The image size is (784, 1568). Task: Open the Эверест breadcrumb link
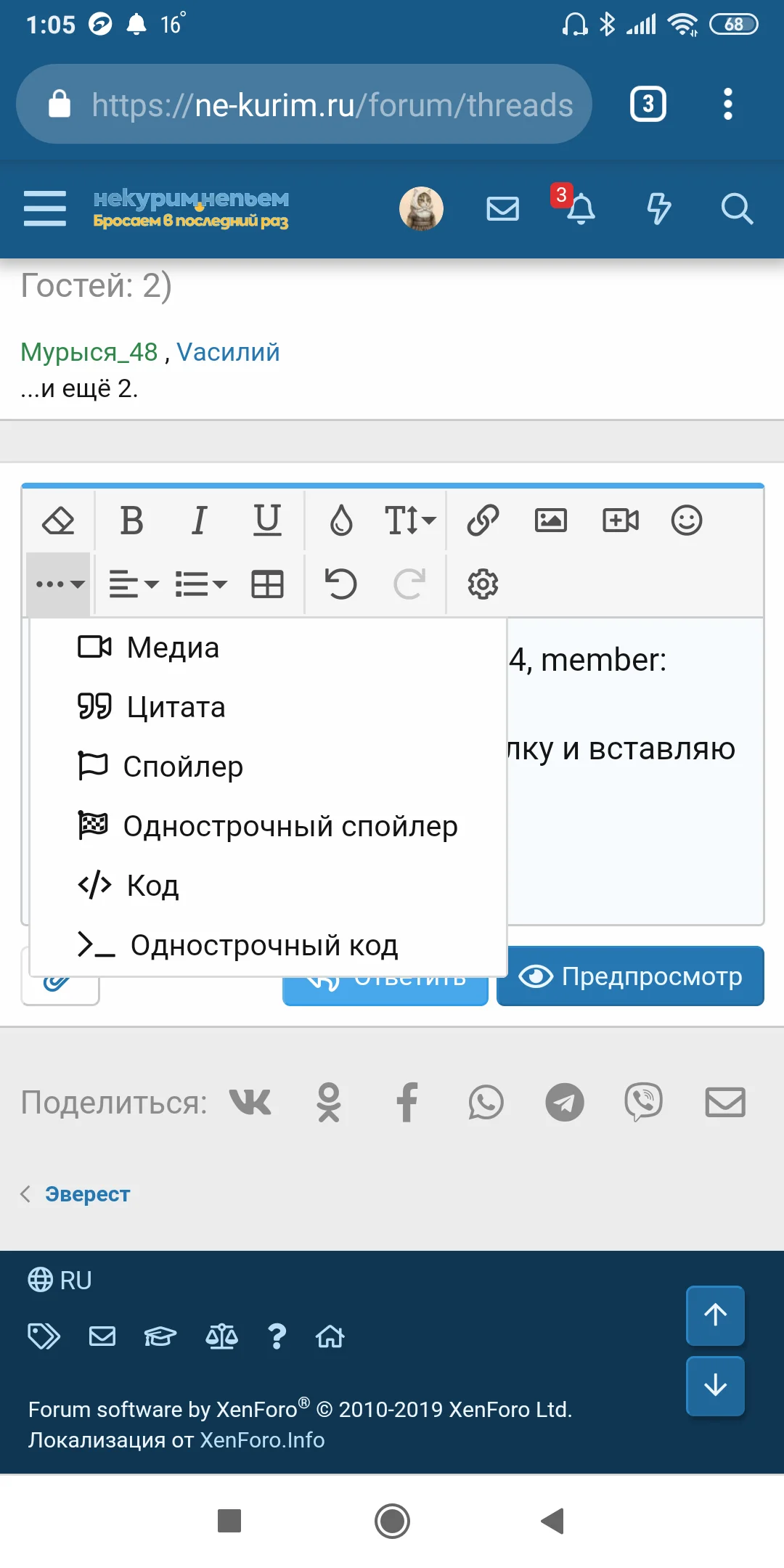tap(87, 1194)
